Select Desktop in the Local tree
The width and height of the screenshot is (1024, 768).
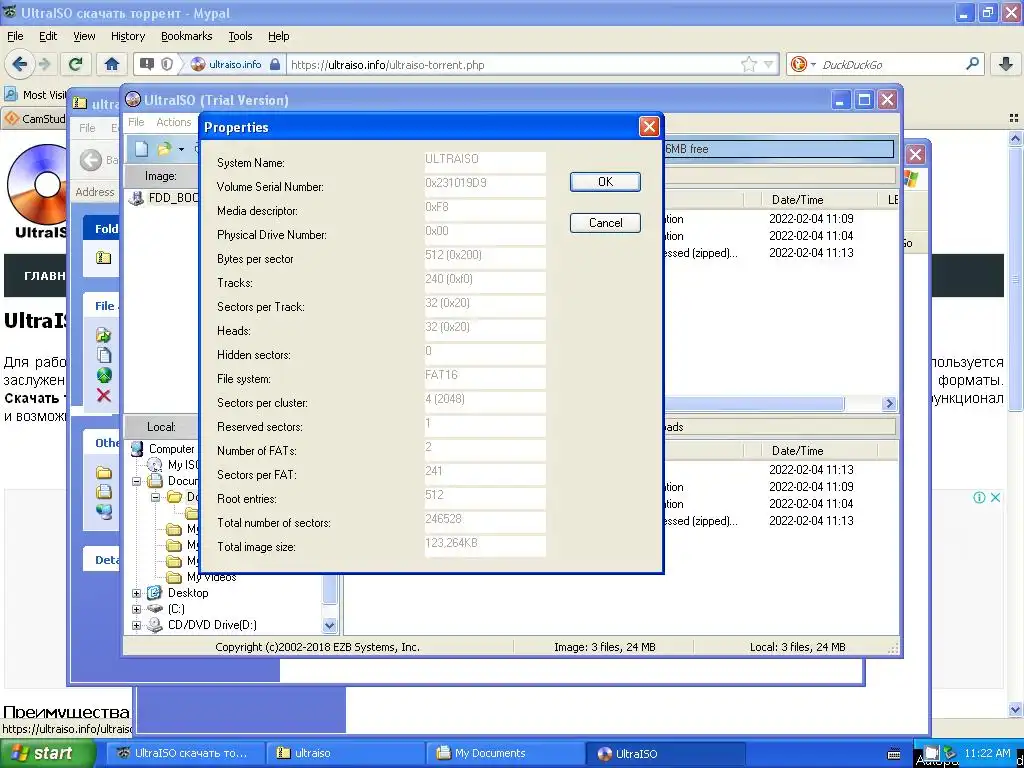(x=188, y=593)
